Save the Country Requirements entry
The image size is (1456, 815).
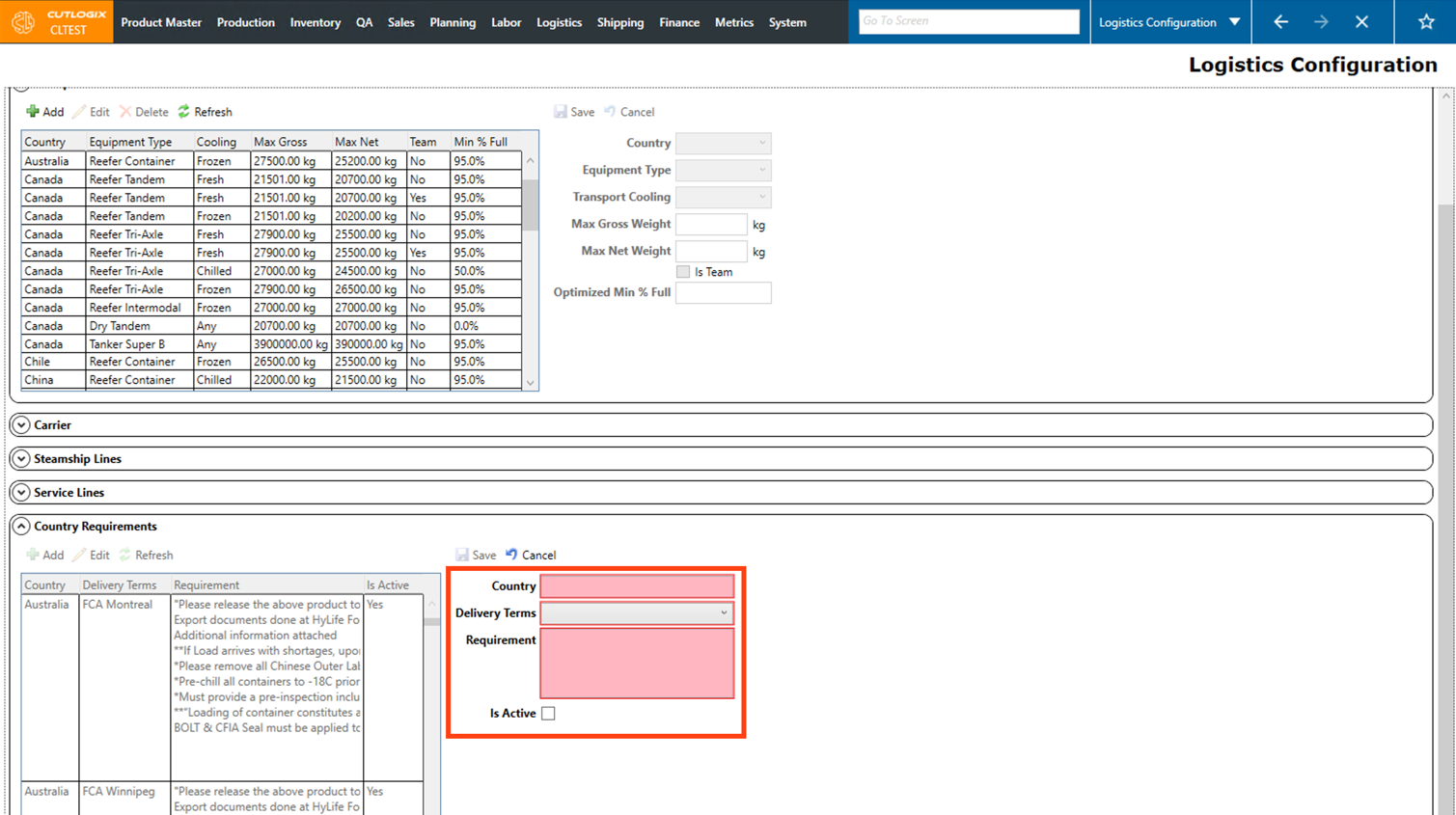pyautogui.click(x=476, y=555)
